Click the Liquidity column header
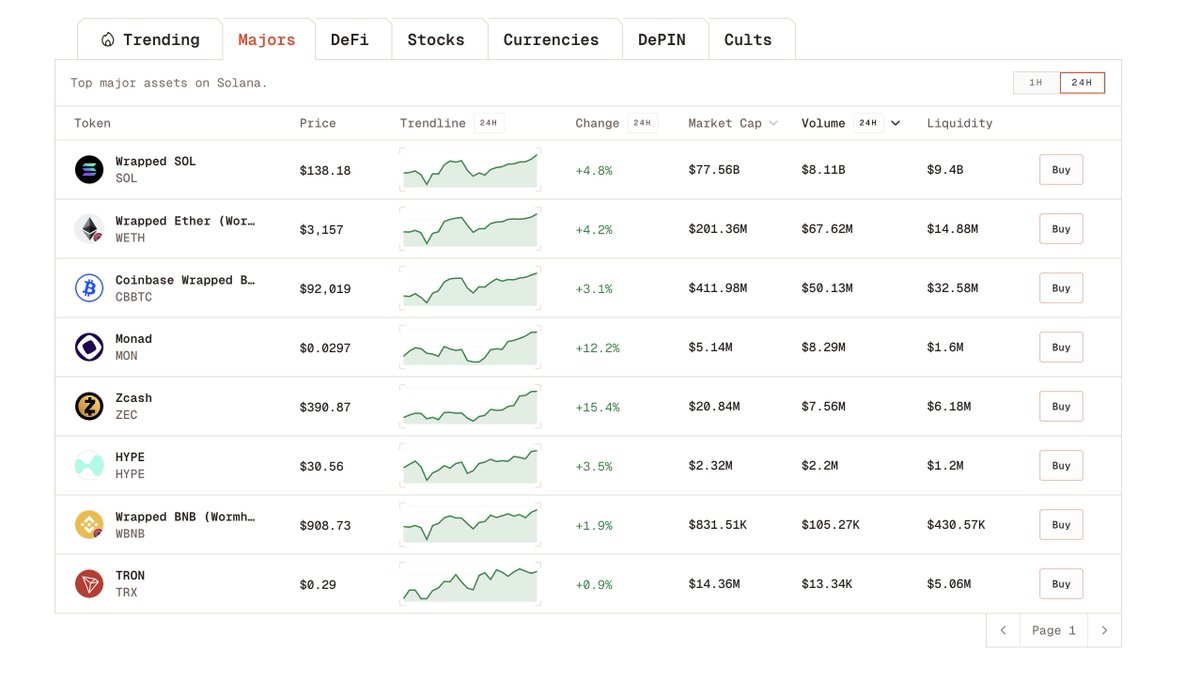Viewport: 1200px width, 696px height. pos(960,123)
